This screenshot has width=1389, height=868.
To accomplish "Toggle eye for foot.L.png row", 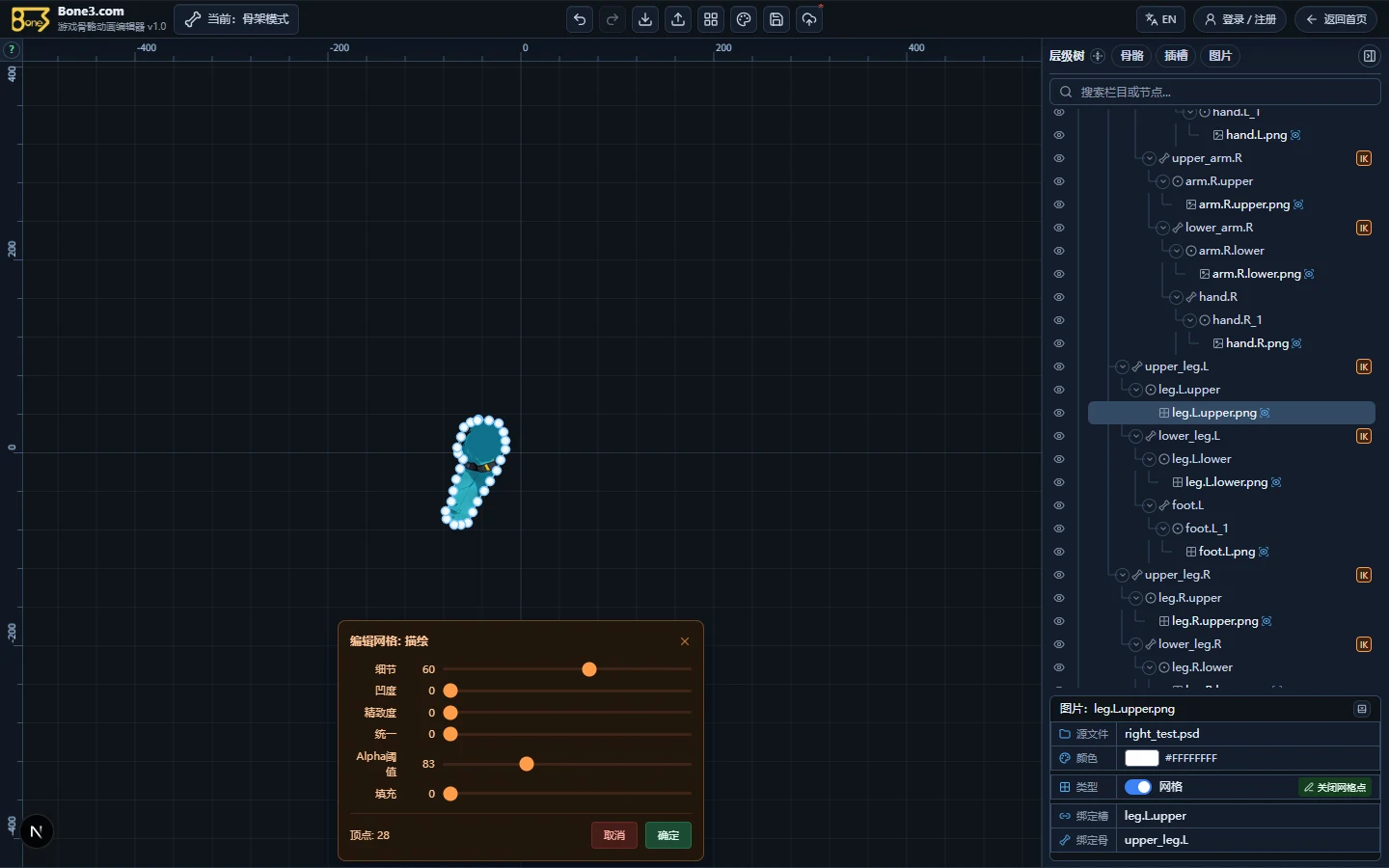I will [1059, 552].
